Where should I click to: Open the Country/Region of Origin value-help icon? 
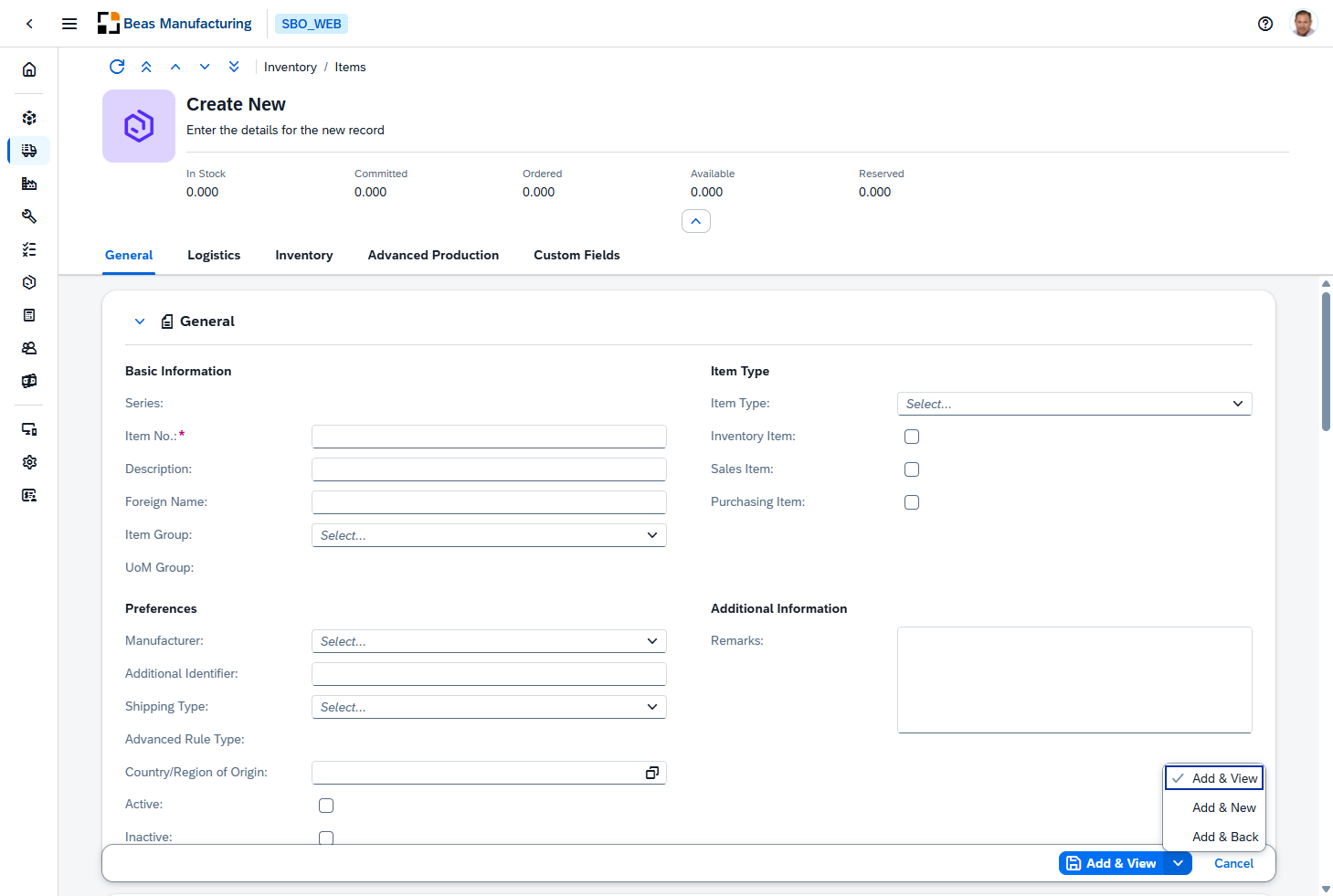click(x=652, y=773)
